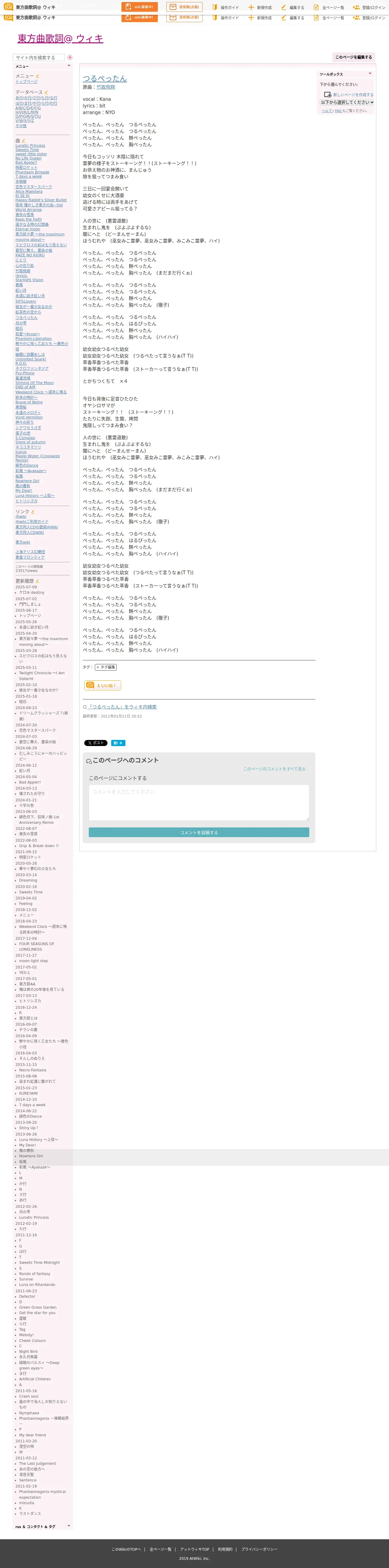The image size is (389, 1568).
Task: Open World Arrange link in song list
Action: [29, 210]
